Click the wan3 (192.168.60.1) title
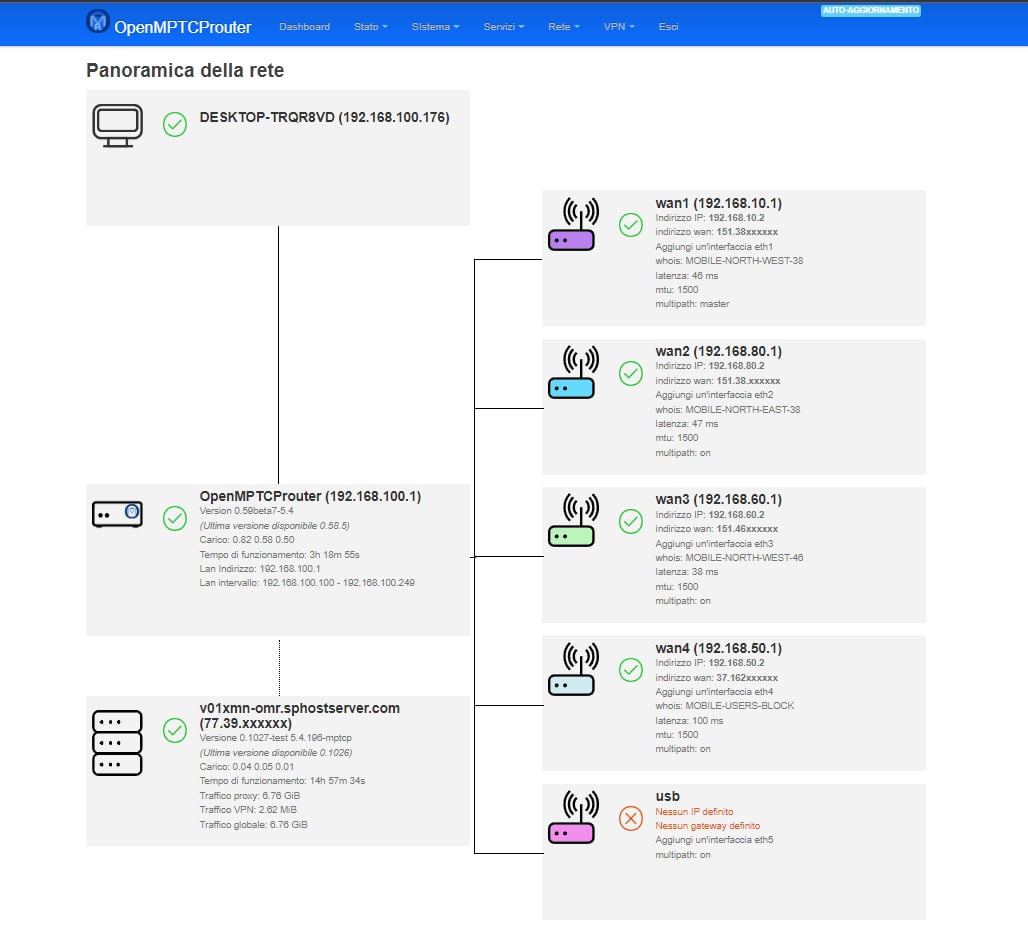Screen dimensions: 1028x926 point(719,500)
